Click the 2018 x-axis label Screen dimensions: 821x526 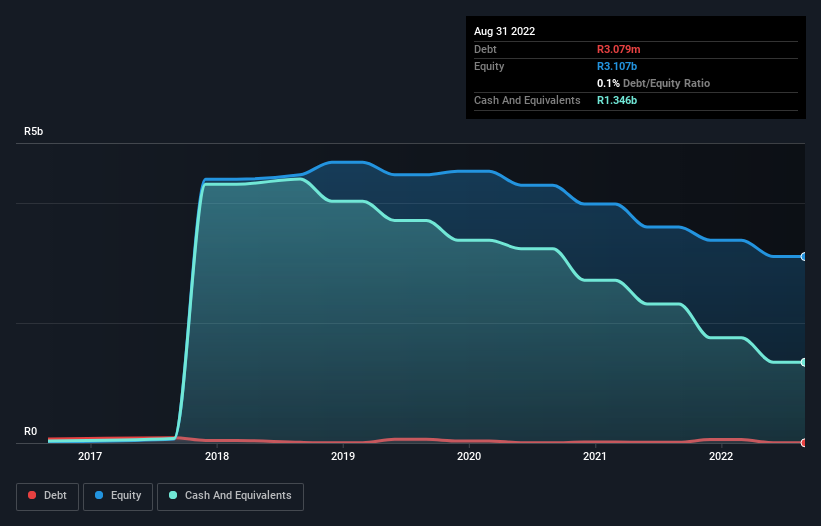coord(217,456)
